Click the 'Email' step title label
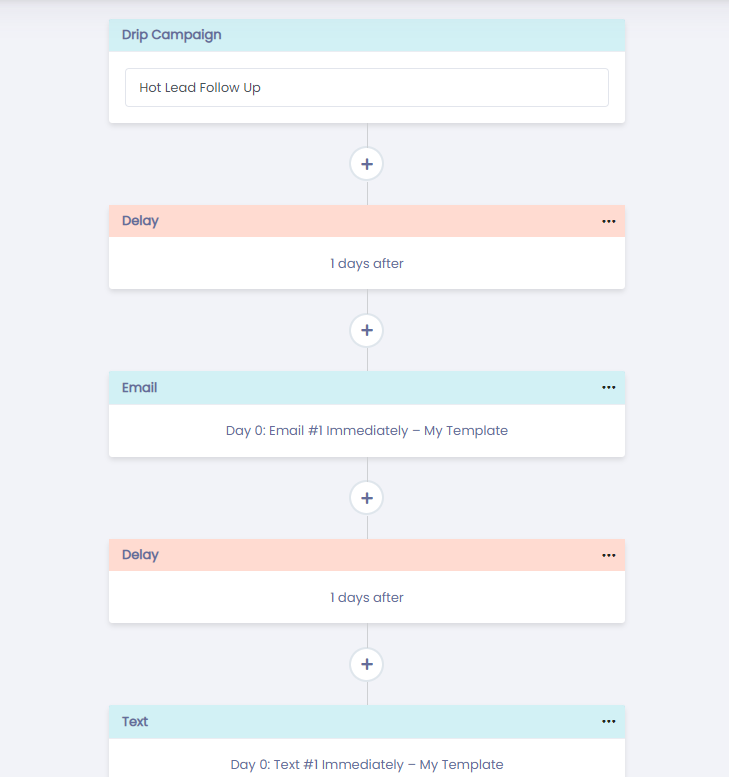The height and width of the screenshot is (777, 729). [x=140, y=388]
